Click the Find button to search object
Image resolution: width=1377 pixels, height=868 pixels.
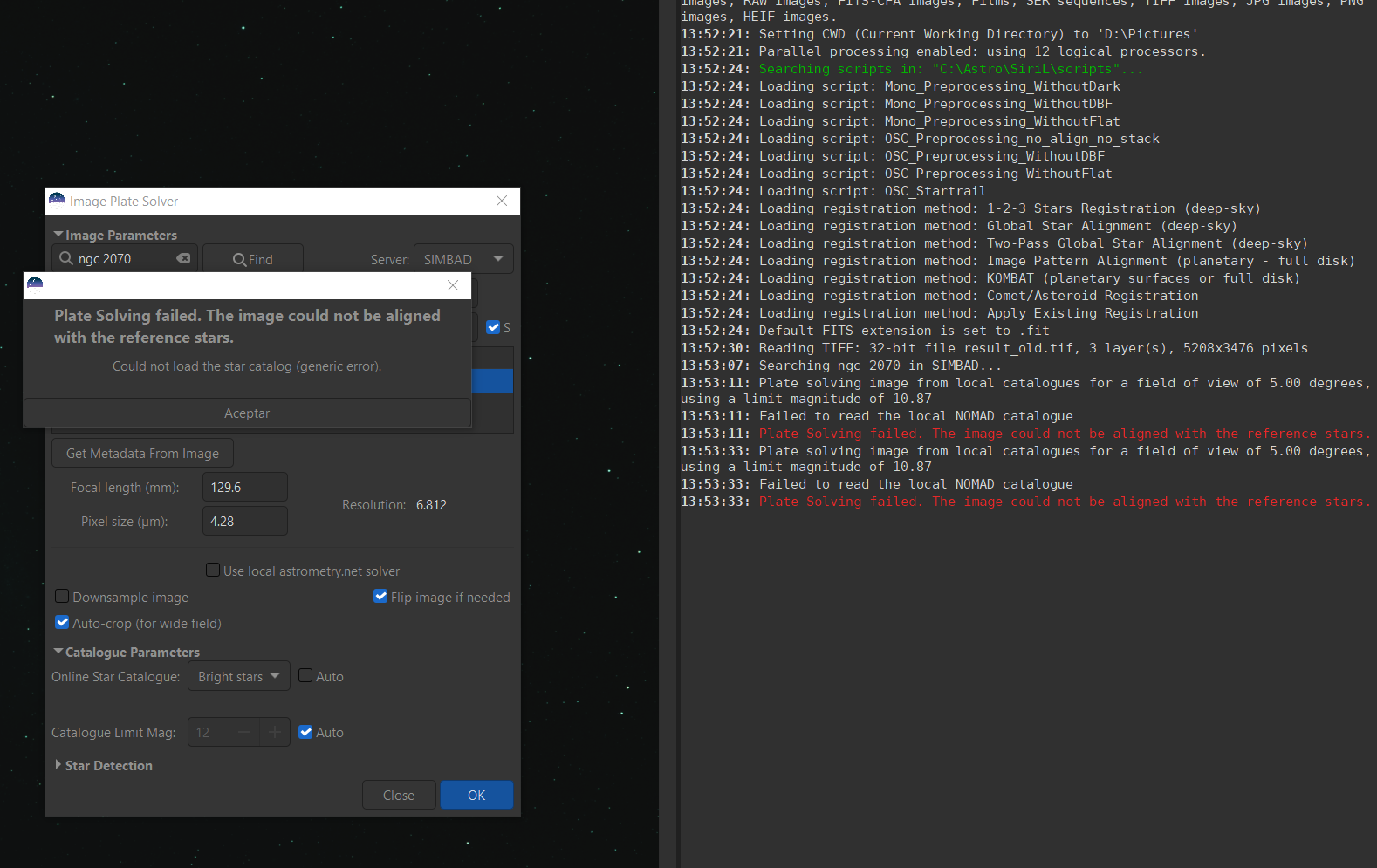point(253,259)
